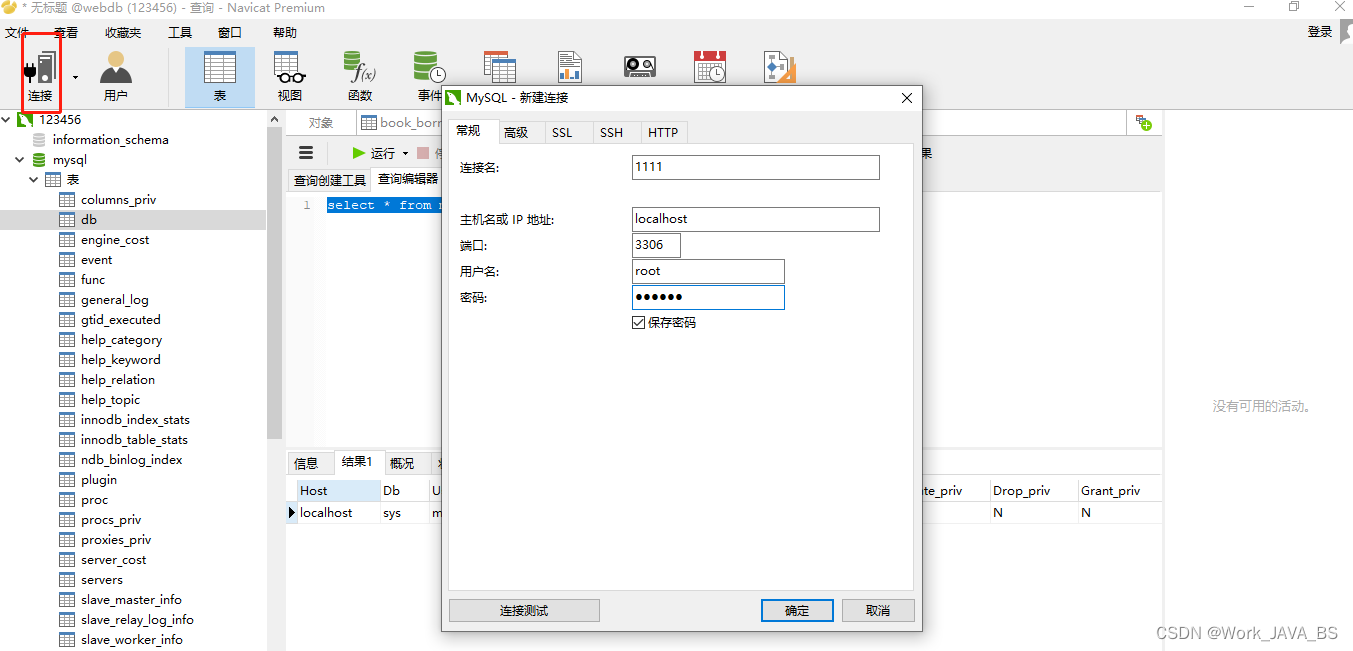Click the hamburger menu icon beside 运行
The image size is (1353, 651).
tap(306, 153)
